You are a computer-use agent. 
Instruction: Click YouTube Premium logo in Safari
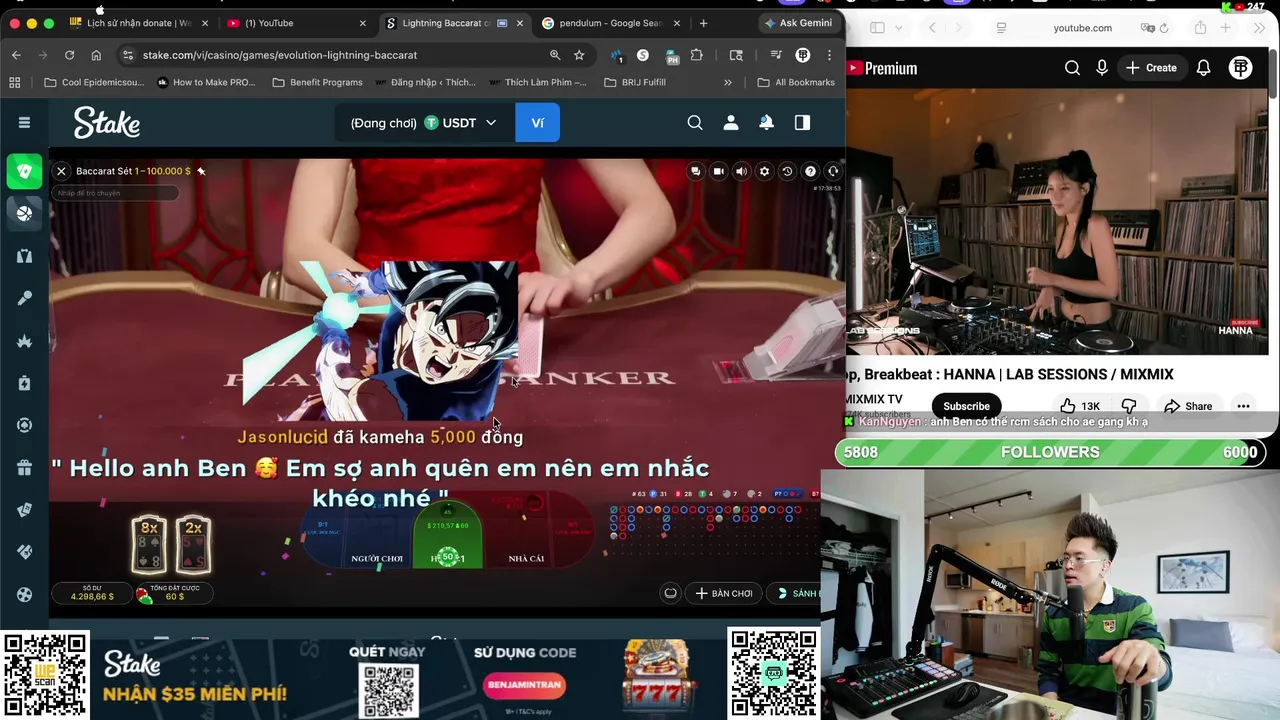pos(882,68)
